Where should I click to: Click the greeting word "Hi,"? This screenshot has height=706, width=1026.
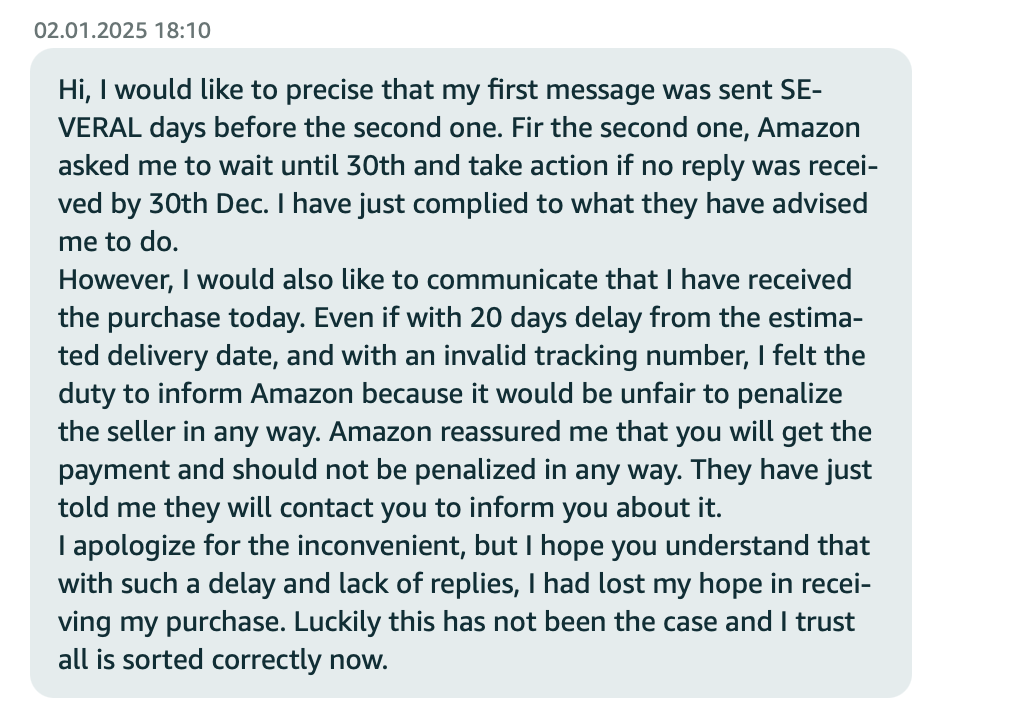[x=75, y=90]
